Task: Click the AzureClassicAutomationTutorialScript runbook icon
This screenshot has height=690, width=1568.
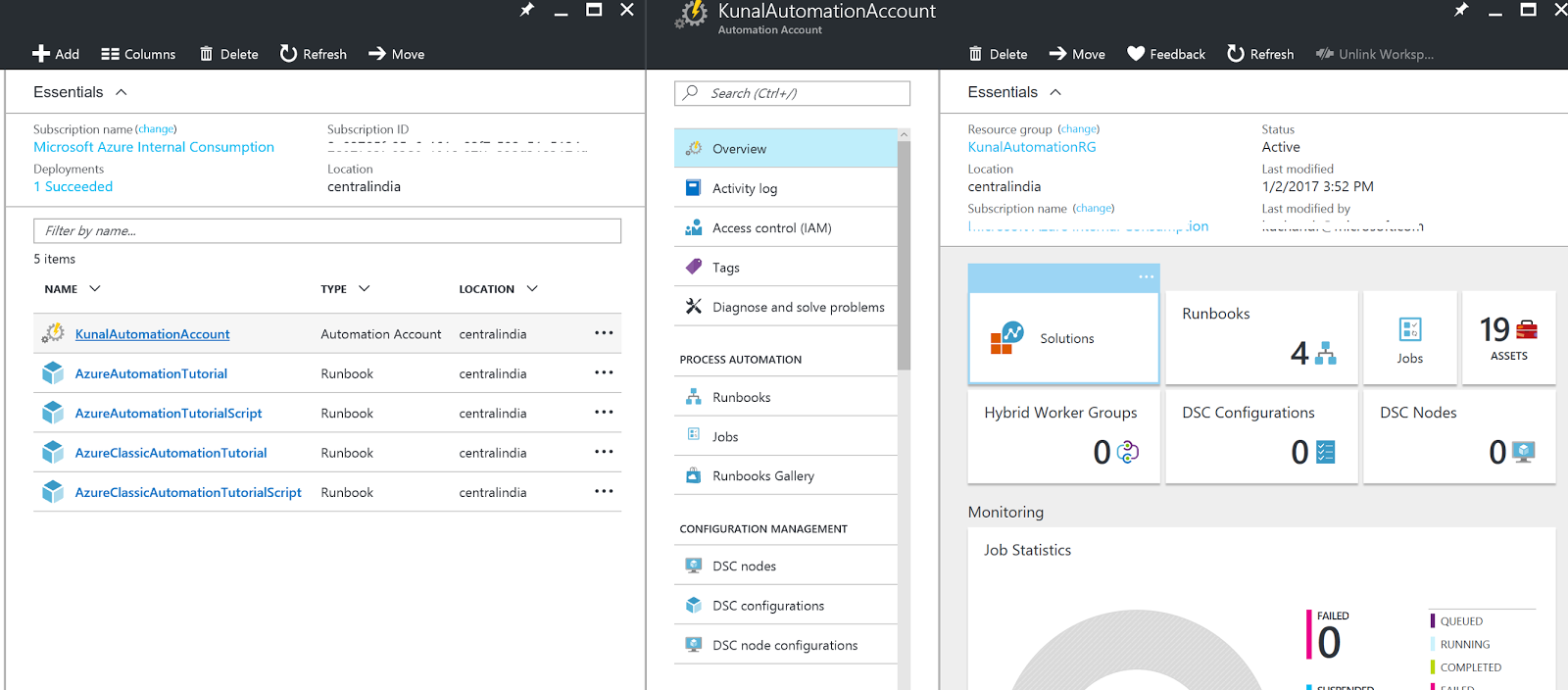Action: tap(53, 492)
